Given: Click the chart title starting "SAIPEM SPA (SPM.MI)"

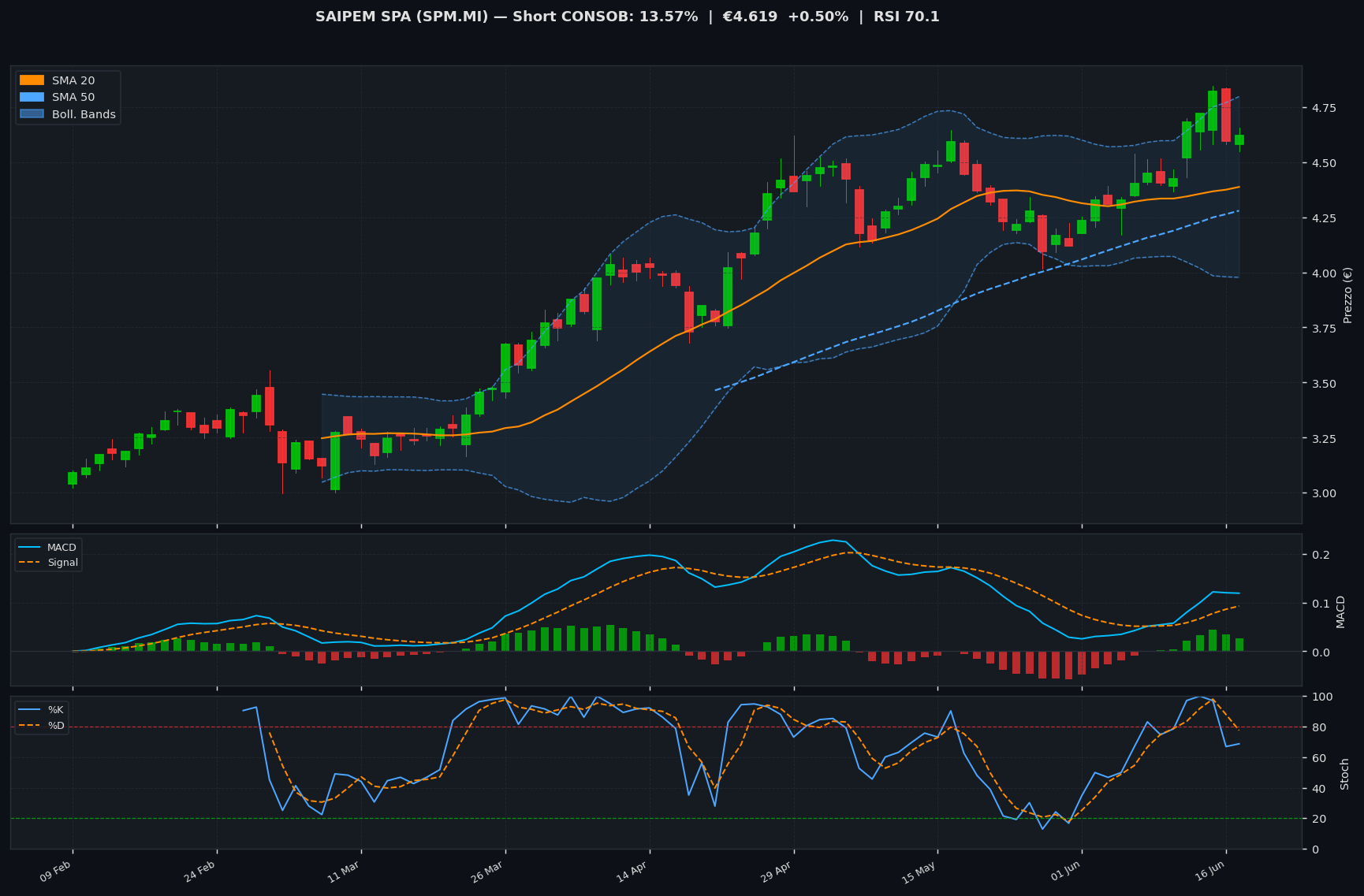Looking at the screenshot, I should click(x=628, y=17).
